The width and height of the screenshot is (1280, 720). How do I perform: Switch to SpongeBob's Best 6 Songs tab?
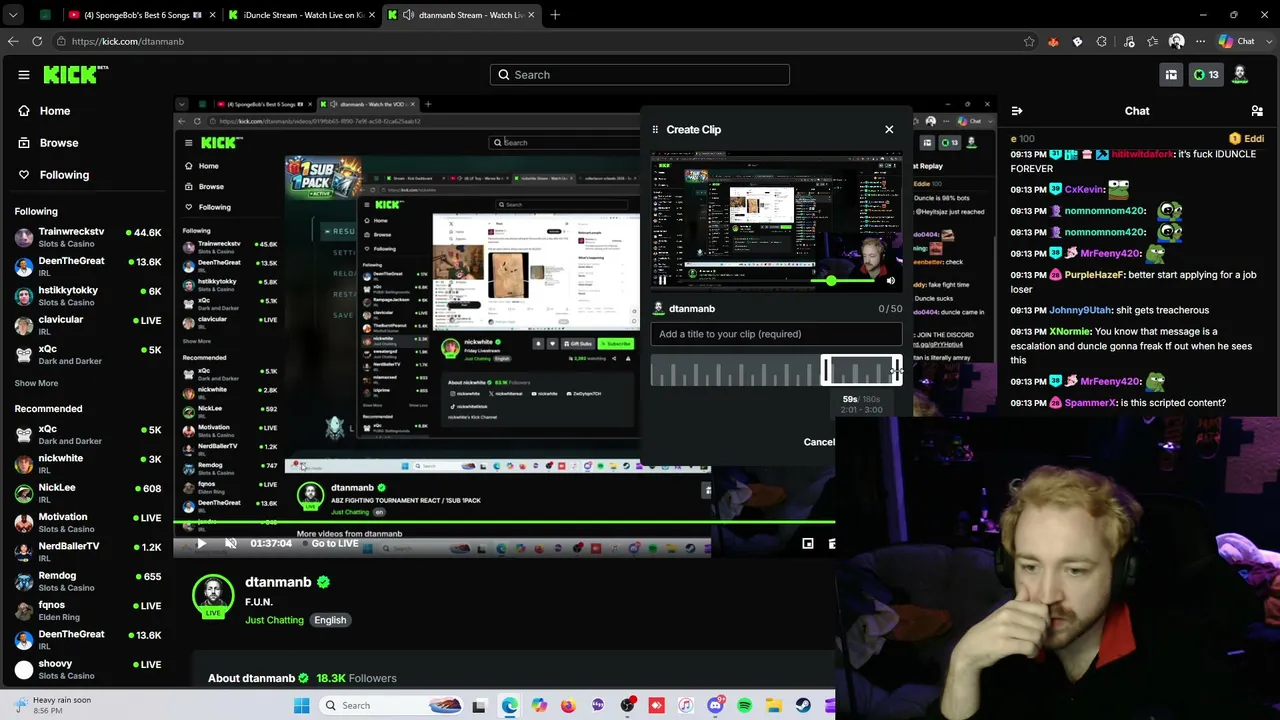point(141,15)
